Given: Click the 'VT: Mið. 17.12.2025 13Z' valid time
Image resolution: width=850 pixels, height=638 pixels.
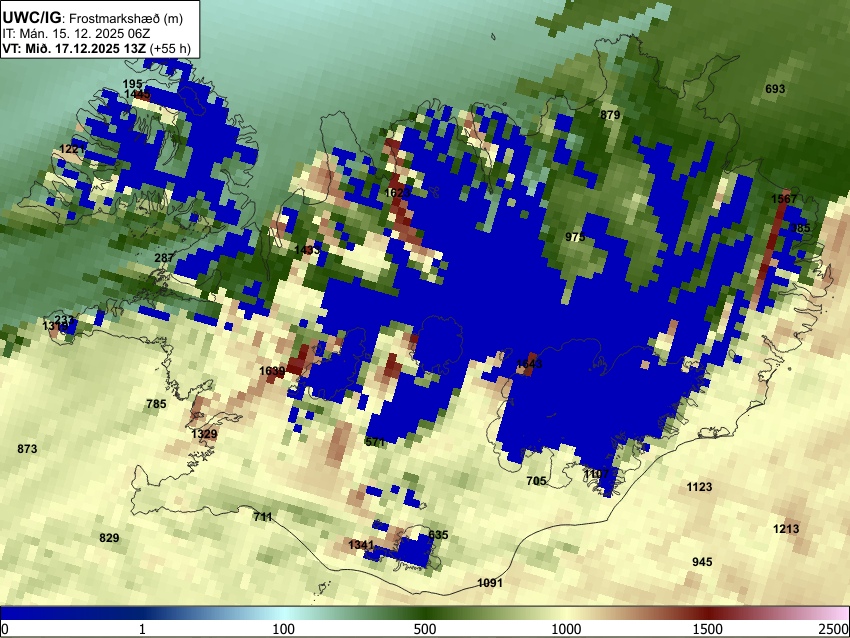Looking at the screenshot, I should coord(74,49).
